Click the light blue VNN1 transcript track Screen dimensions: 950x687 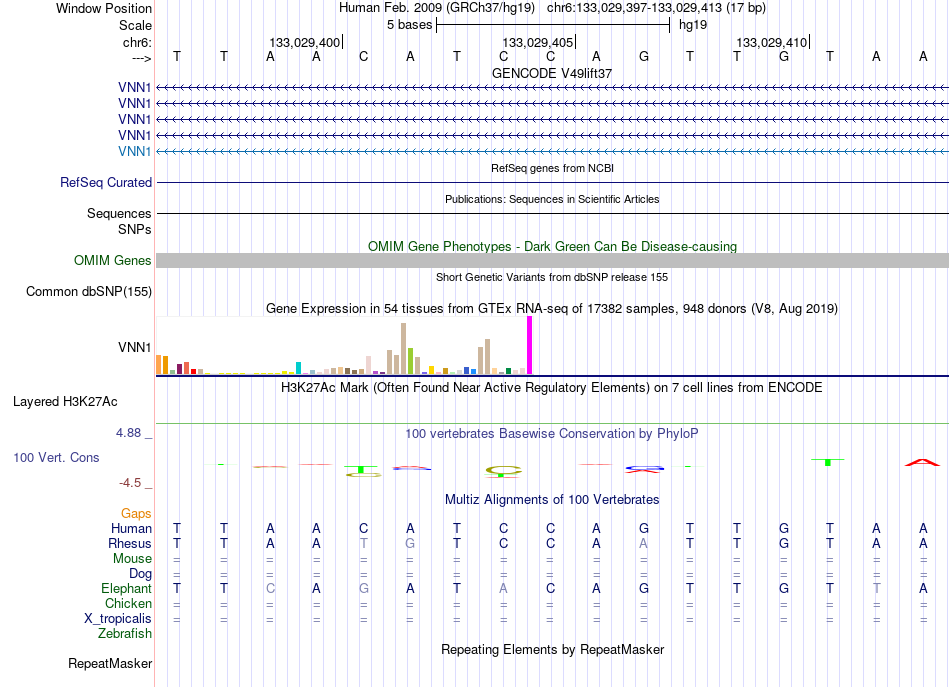552,151
